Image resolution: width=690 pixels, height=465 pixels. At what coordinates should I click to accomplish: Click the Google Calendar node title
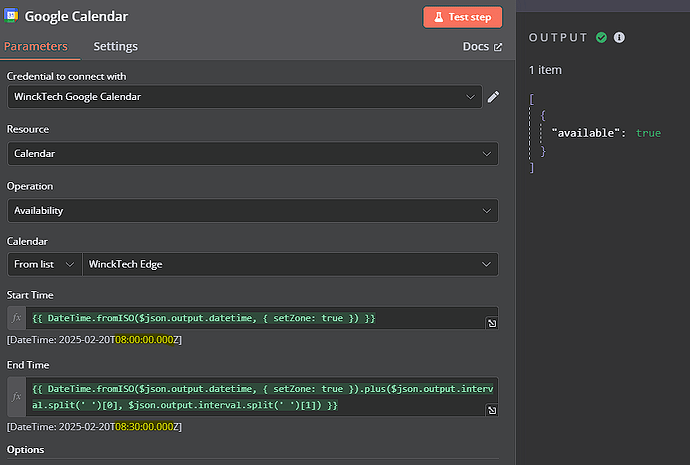point(76,16)
